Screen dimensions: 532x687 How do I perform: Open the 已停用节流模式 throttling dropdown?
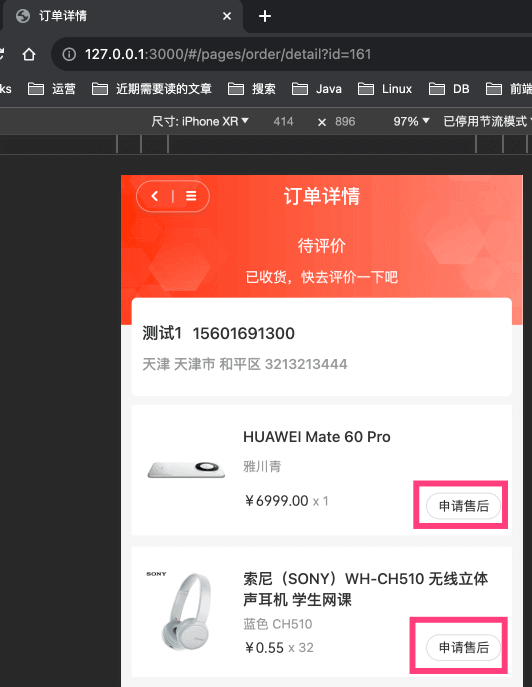pyautogui.click(x=487, y=121)
